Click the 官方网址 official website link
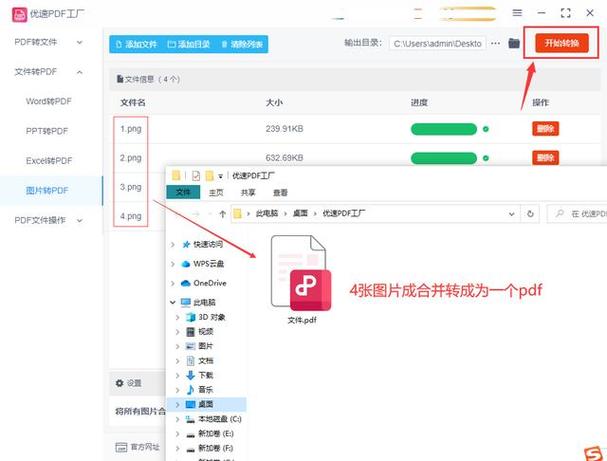The image size is (607, 461). (x=138, y=447)
